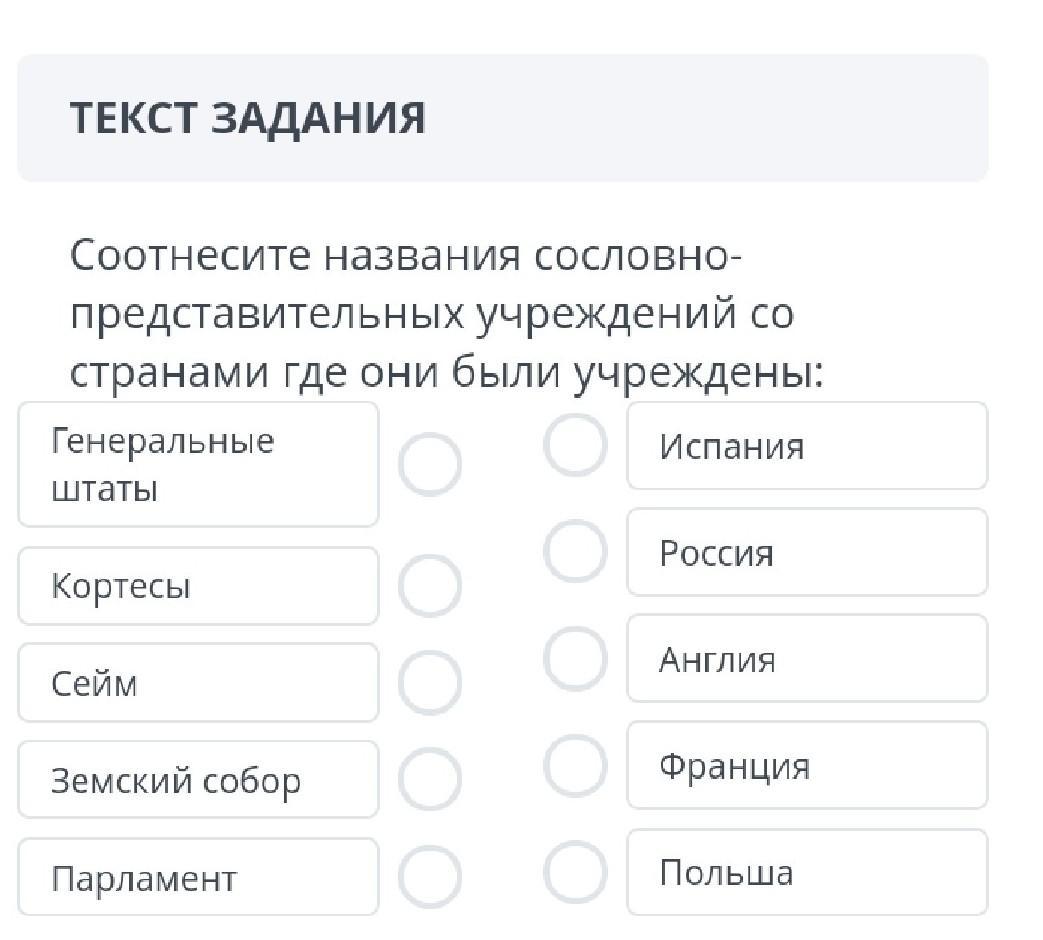Image resolution: width=1043 pixels, height=940 pixels.
Task: Select the circle beside Россия
Action: point(575,551)
